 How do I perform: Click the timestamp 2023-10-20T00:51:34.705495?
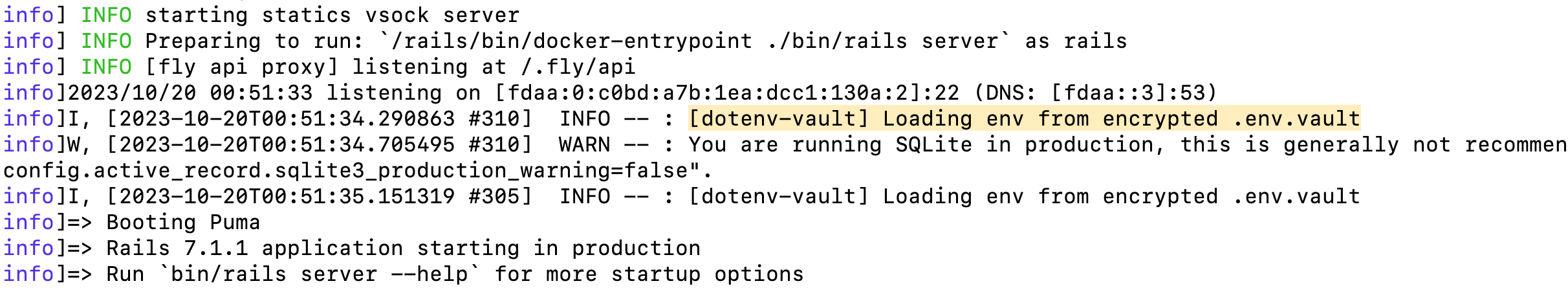(x=287, y=145)
